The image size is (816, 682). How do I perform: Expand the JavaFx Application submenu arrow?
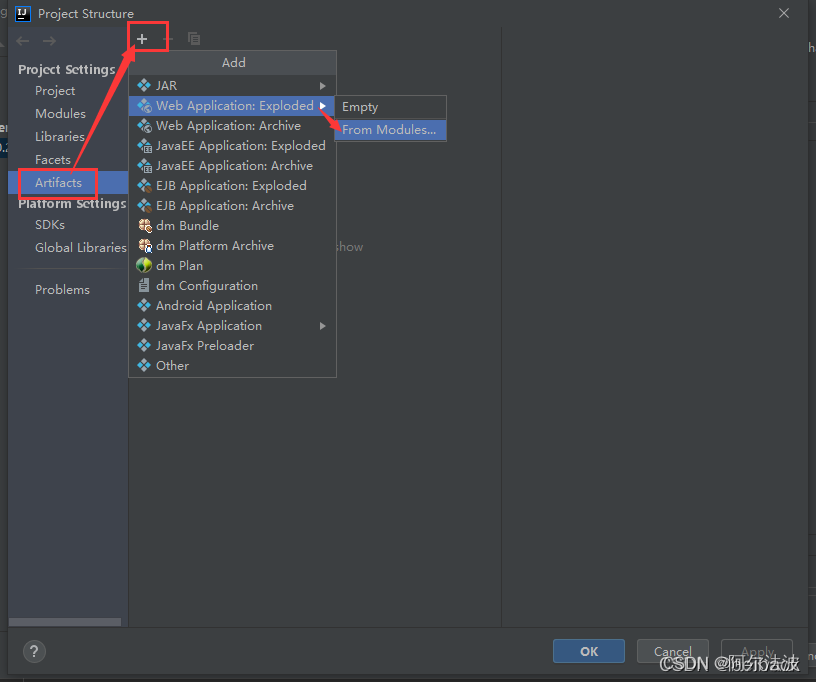pyautogui.click(x=323, y=326)
